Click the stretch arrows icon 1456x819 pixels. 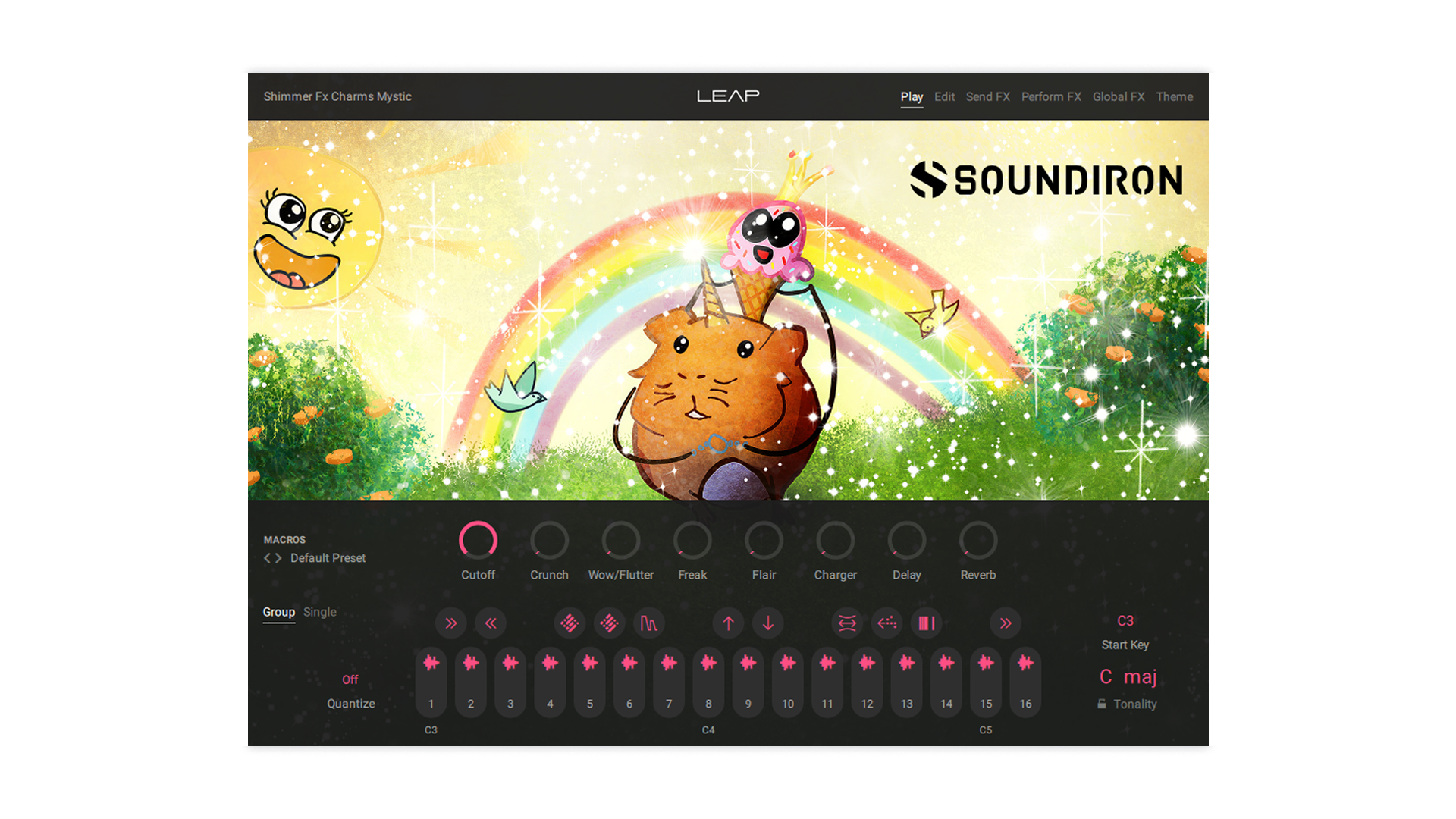(847, 623)
